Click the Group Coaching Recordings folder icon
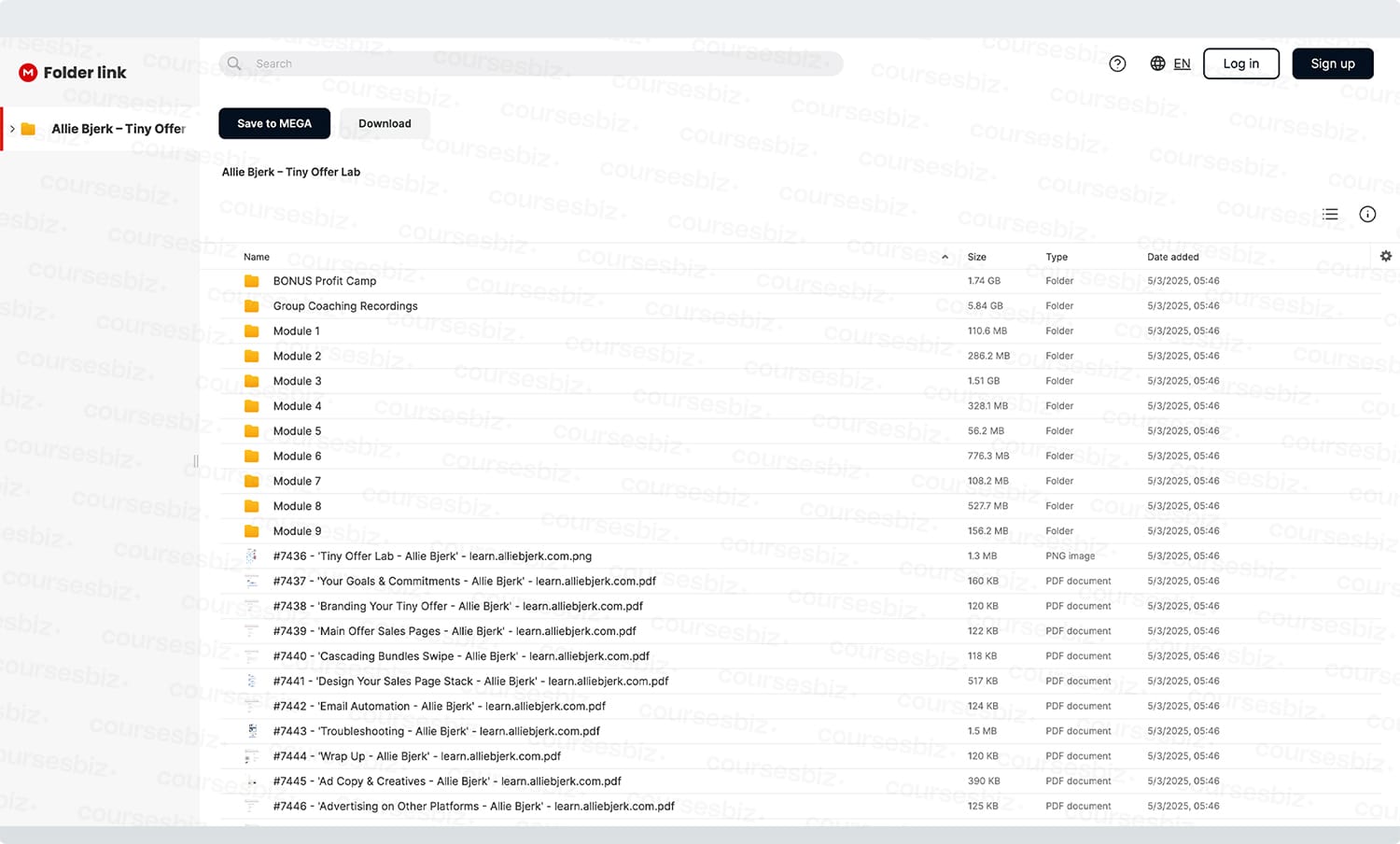1400x844 pixels. click(x=251, y=306)
